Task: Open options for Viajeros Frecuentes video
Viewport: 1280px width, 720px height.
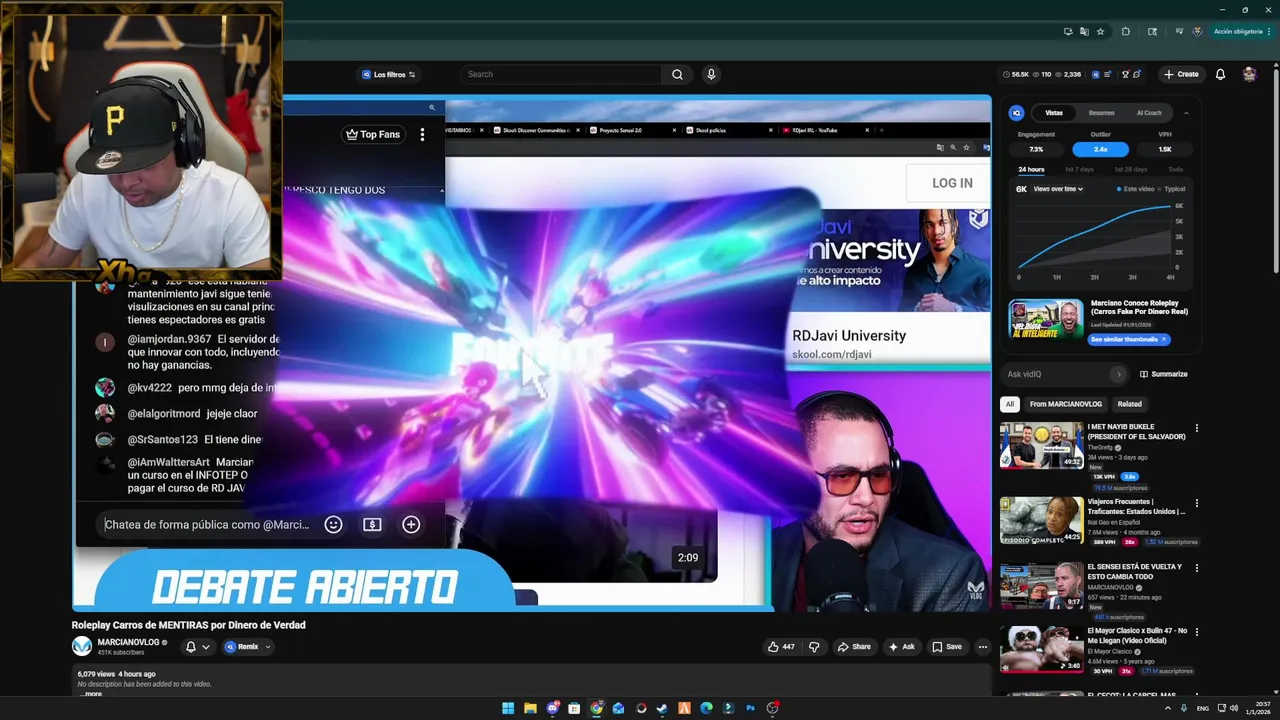Action: tap(1196, 503)
